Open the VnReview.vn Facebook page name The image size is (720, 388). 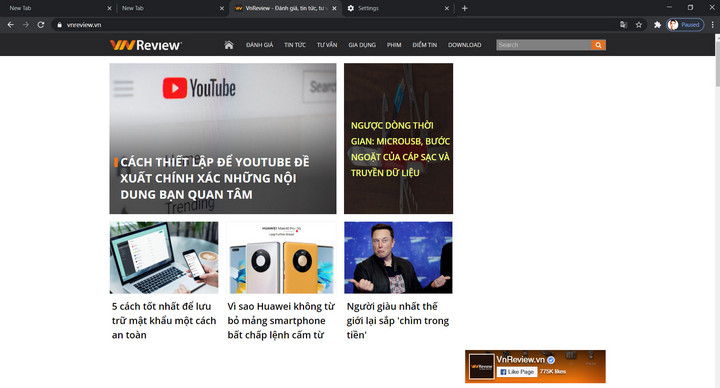click(521, 360)
